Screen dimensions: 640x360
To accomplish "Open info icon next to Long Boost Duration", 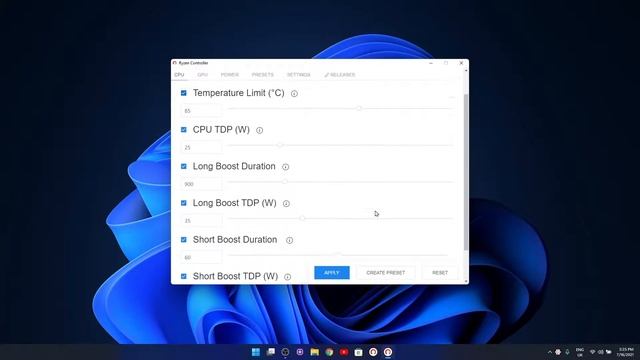I will click(x=286, y=167).
